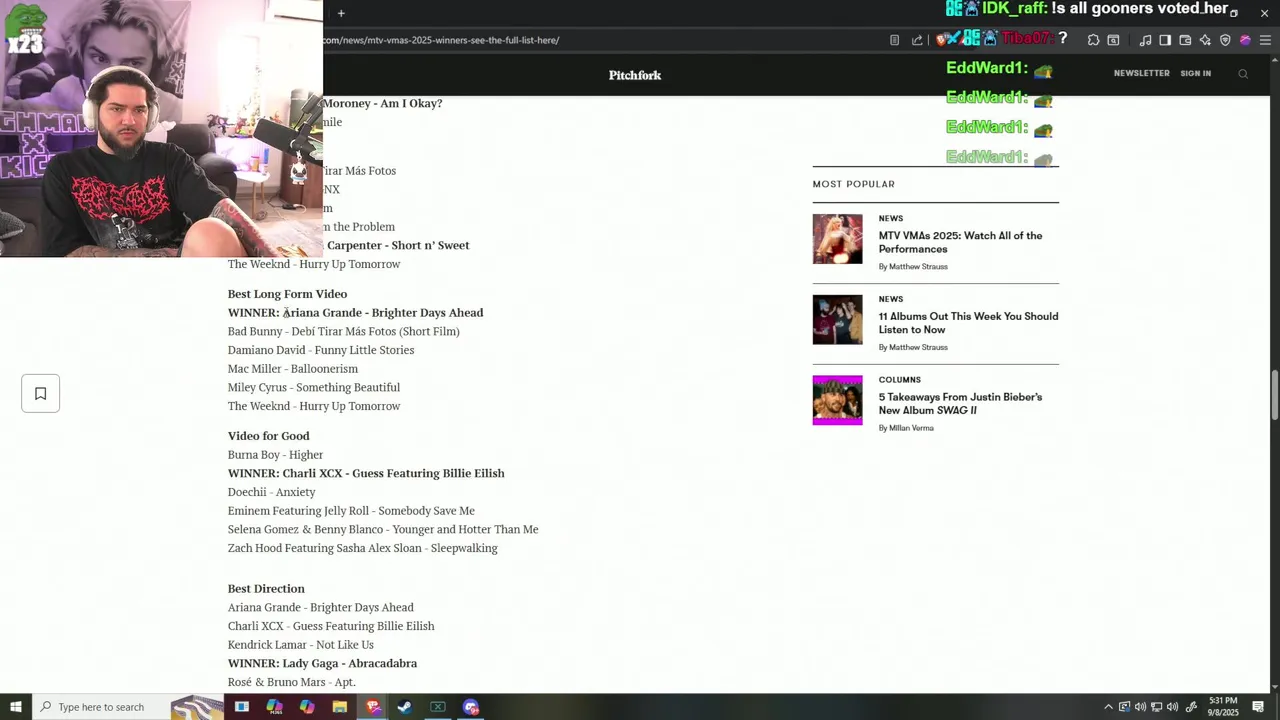Screen dimensions: 1280x720
Task: Click WINNER: Charli XCX - Guess Featuring Billie Eilish
Action: coord(366,473)
